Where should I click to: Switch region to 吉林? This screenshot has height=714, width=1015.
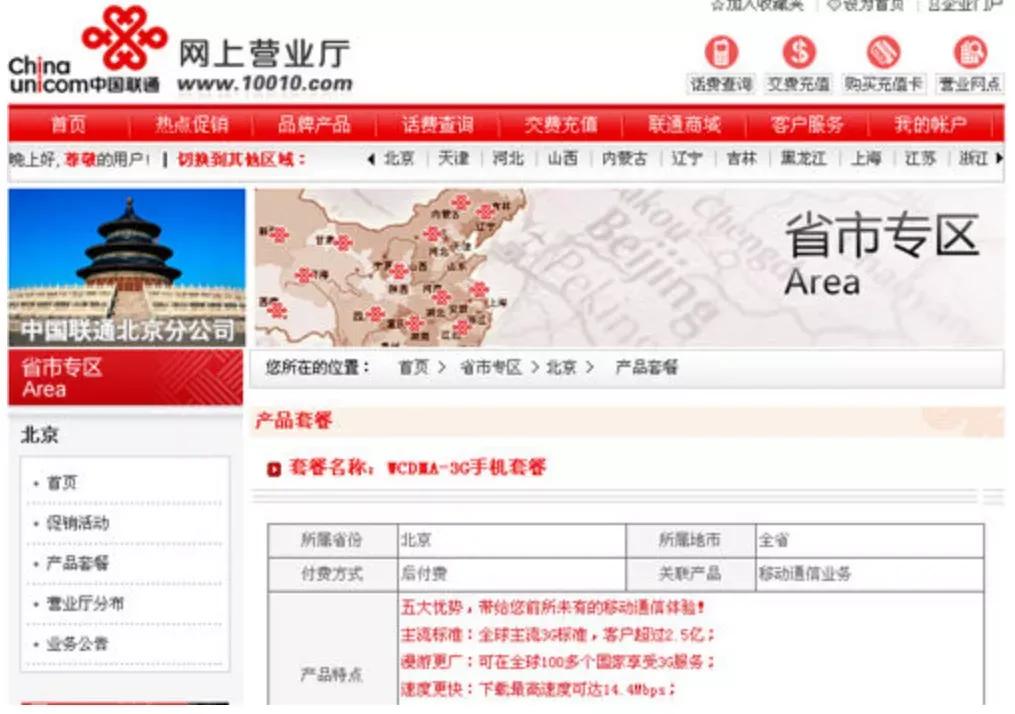coord(741,159)
